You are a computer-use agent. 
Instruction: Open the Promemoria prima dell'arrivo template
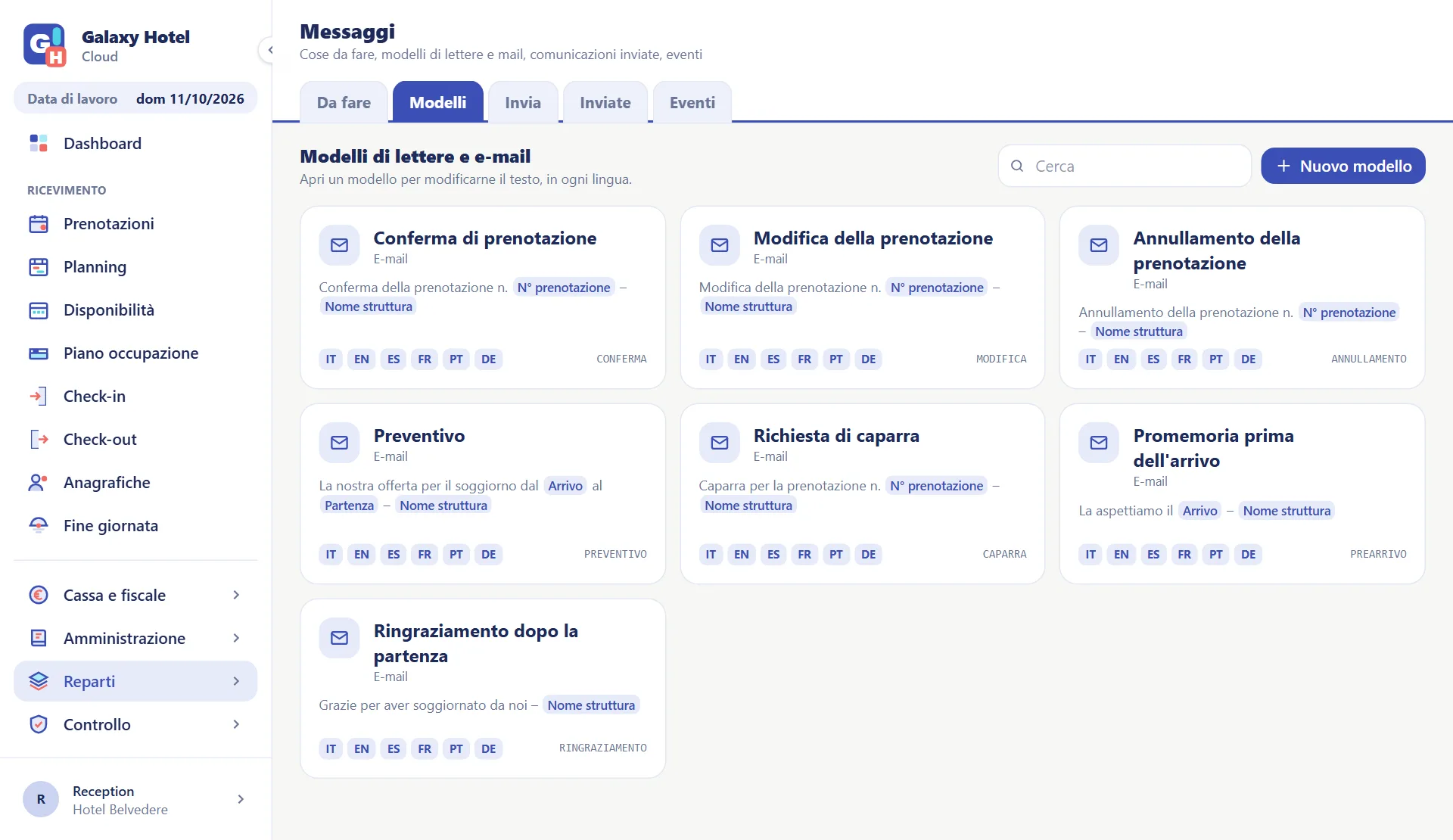click(1243, 493)
